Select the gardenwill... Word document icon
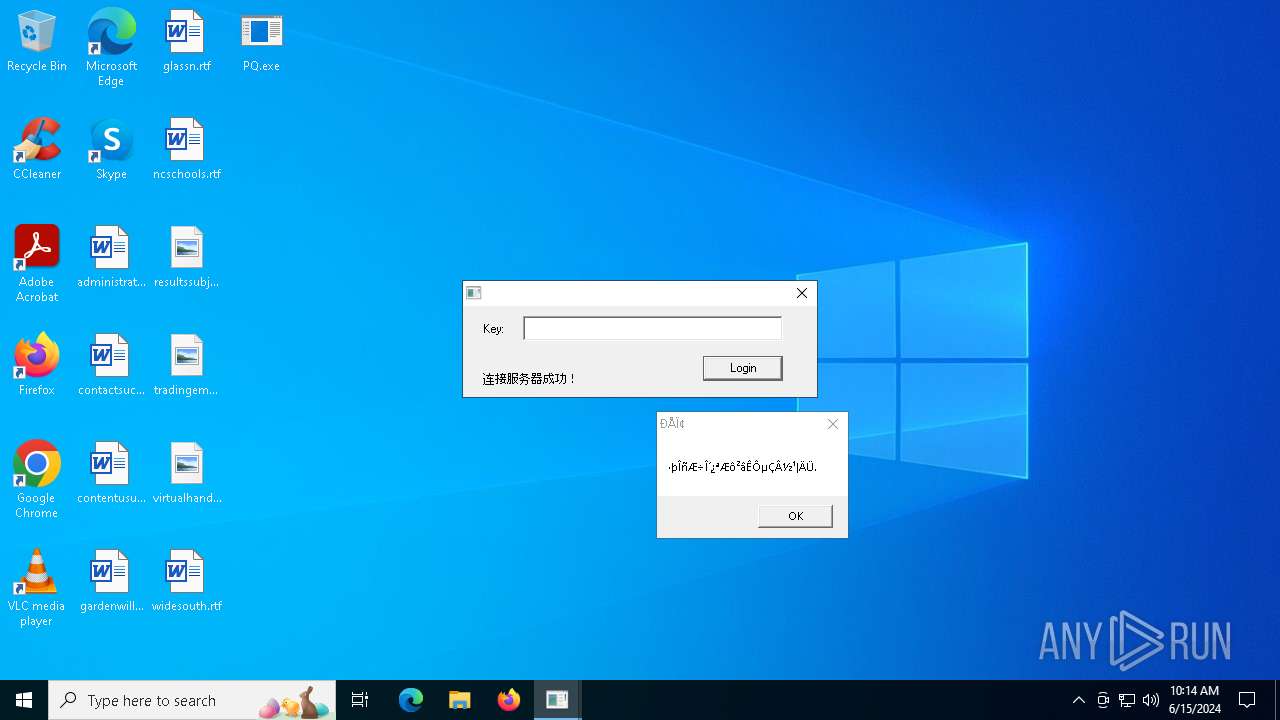The image size is (1280, 720). [111, 581]
